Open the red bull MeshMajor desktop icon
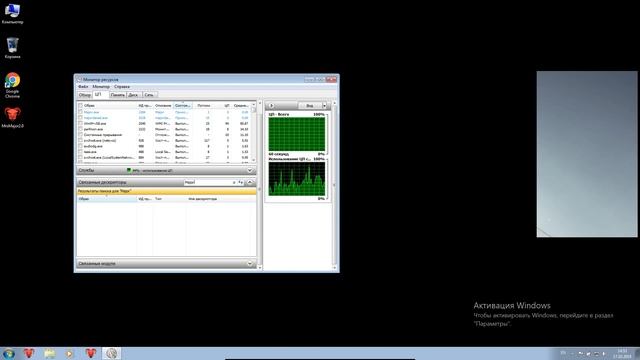640x360 pixels. [12, 118]
